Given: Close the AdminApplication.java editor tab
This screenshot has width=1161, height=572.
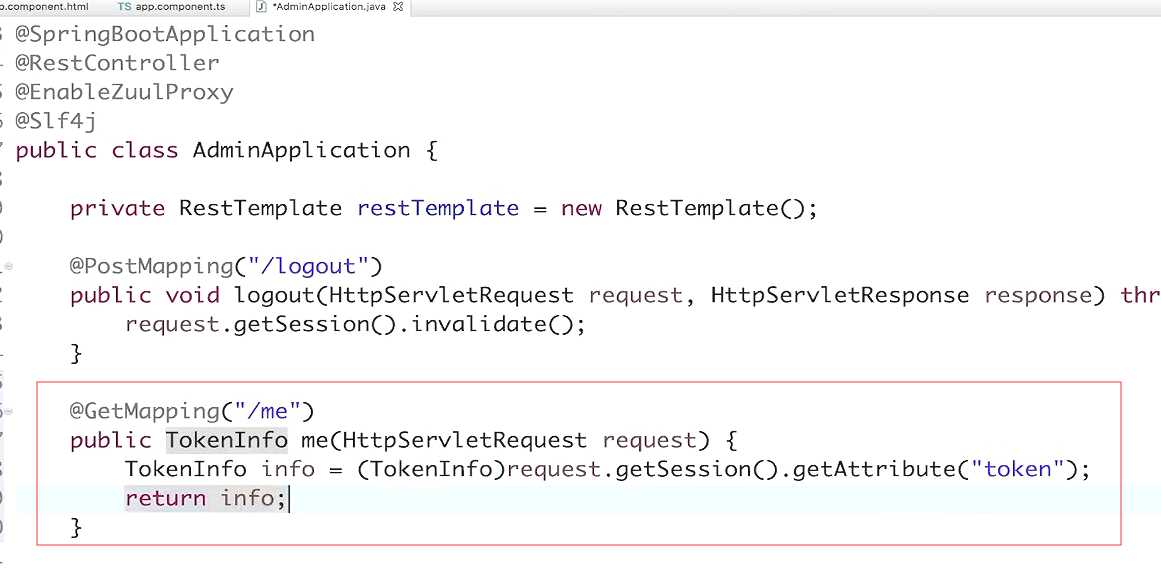Looking at the screenshot, I should [399, 7].
